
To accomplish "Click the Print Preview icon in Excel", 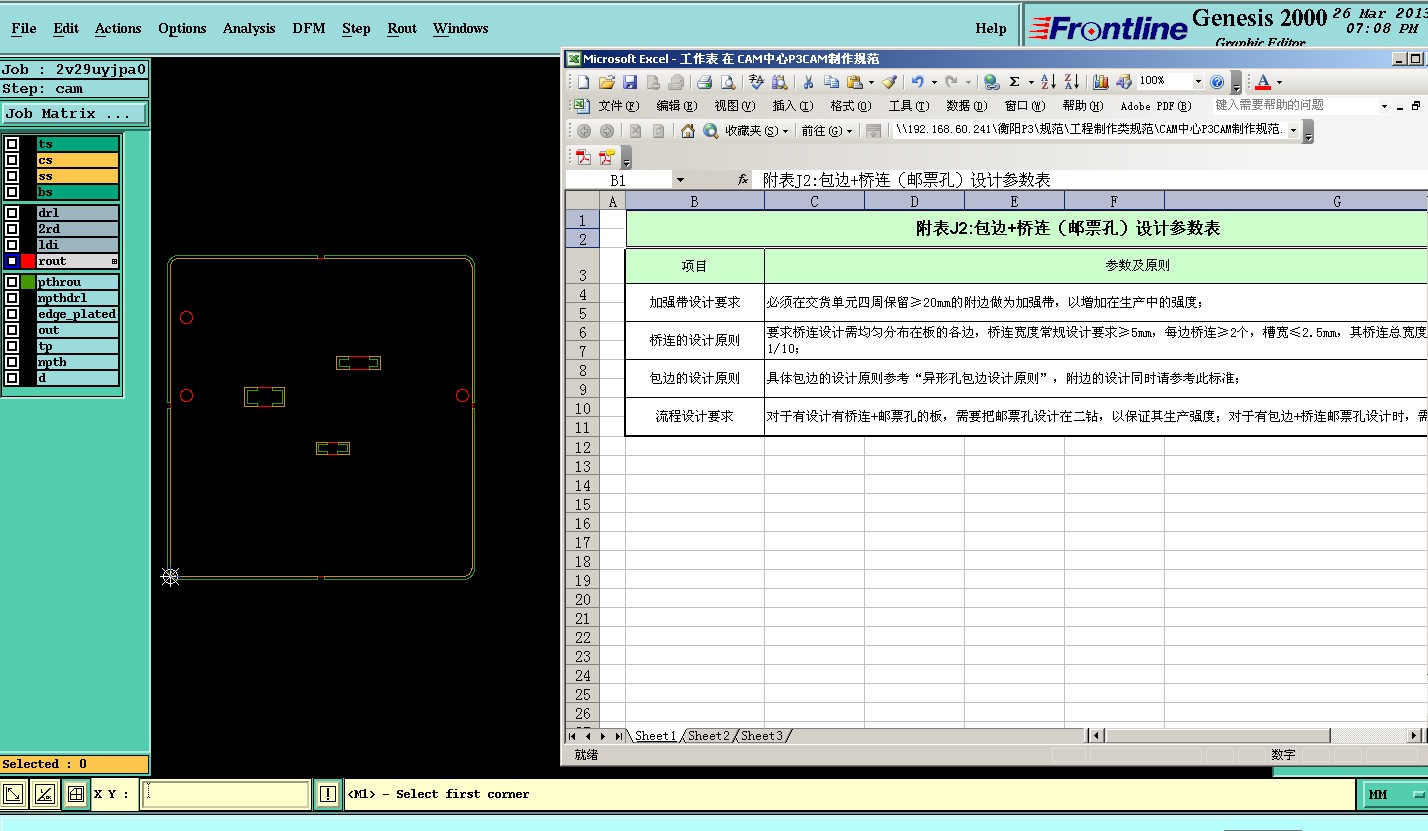I will coord(728,82).
